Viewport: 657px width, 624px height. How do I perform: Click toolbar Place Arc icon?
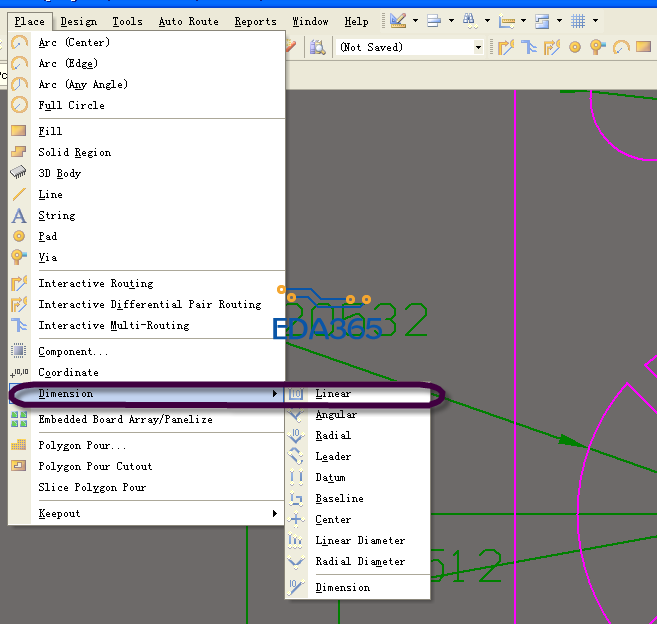621,47
